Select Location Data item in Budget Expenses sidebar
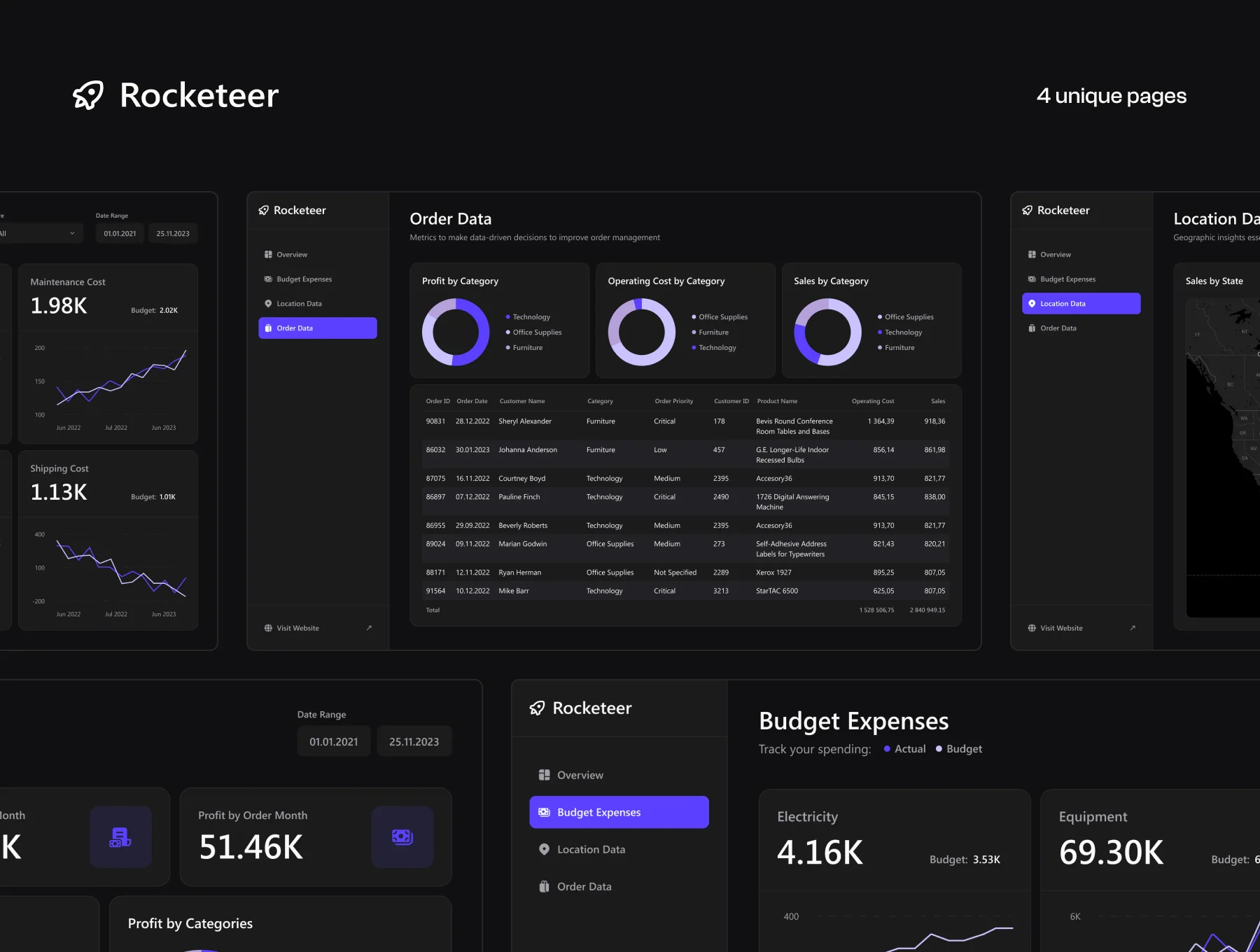The width and height of the screenshot is (1260, 952). [619, 850]
